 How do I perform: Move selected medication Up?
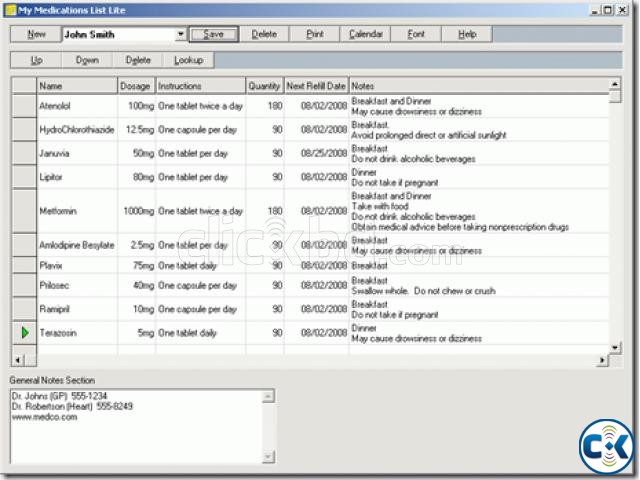tap(37, 60)
